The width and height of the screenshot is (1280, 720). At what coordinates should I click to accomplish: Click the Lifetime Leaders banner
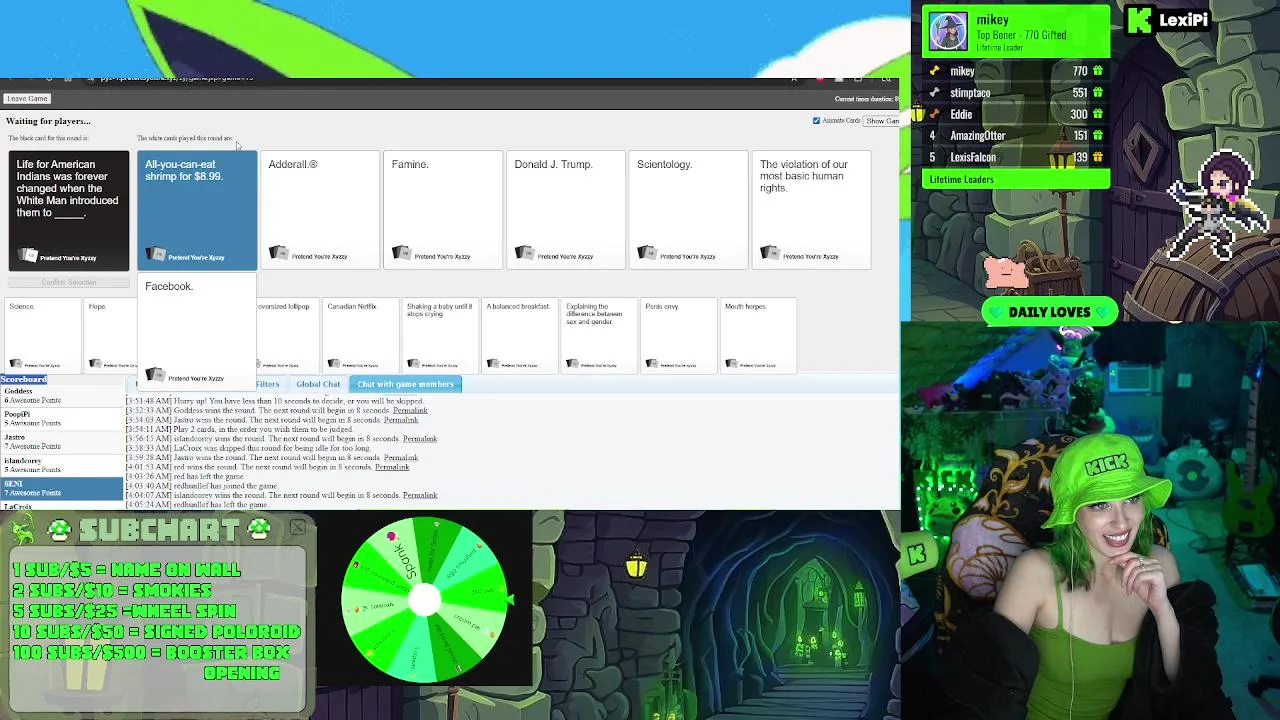click(1015, 179)
